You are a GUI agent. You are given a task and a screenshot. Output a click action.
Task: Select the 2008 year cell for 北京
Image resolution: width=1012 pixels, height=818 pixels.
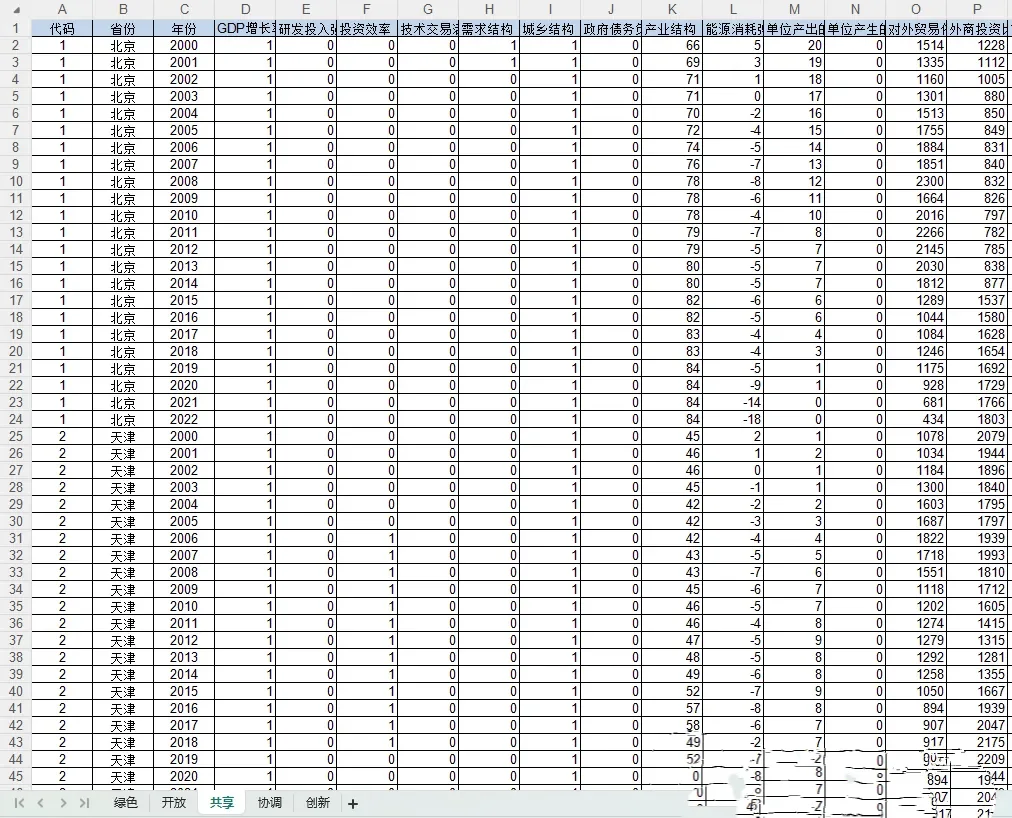click(184, 181)
